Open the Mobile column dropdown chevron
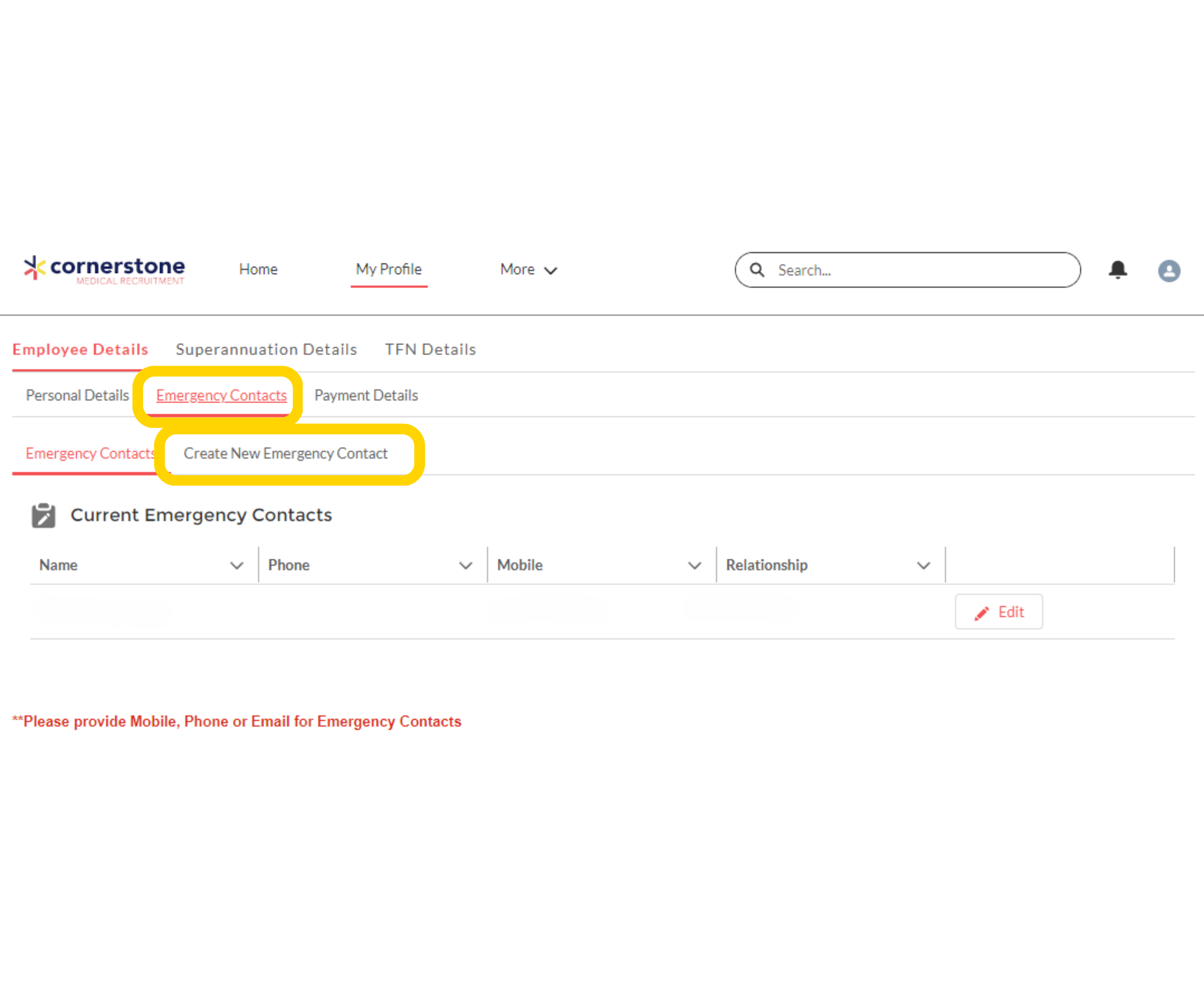The image size is (1204, 982). [694, 565]
